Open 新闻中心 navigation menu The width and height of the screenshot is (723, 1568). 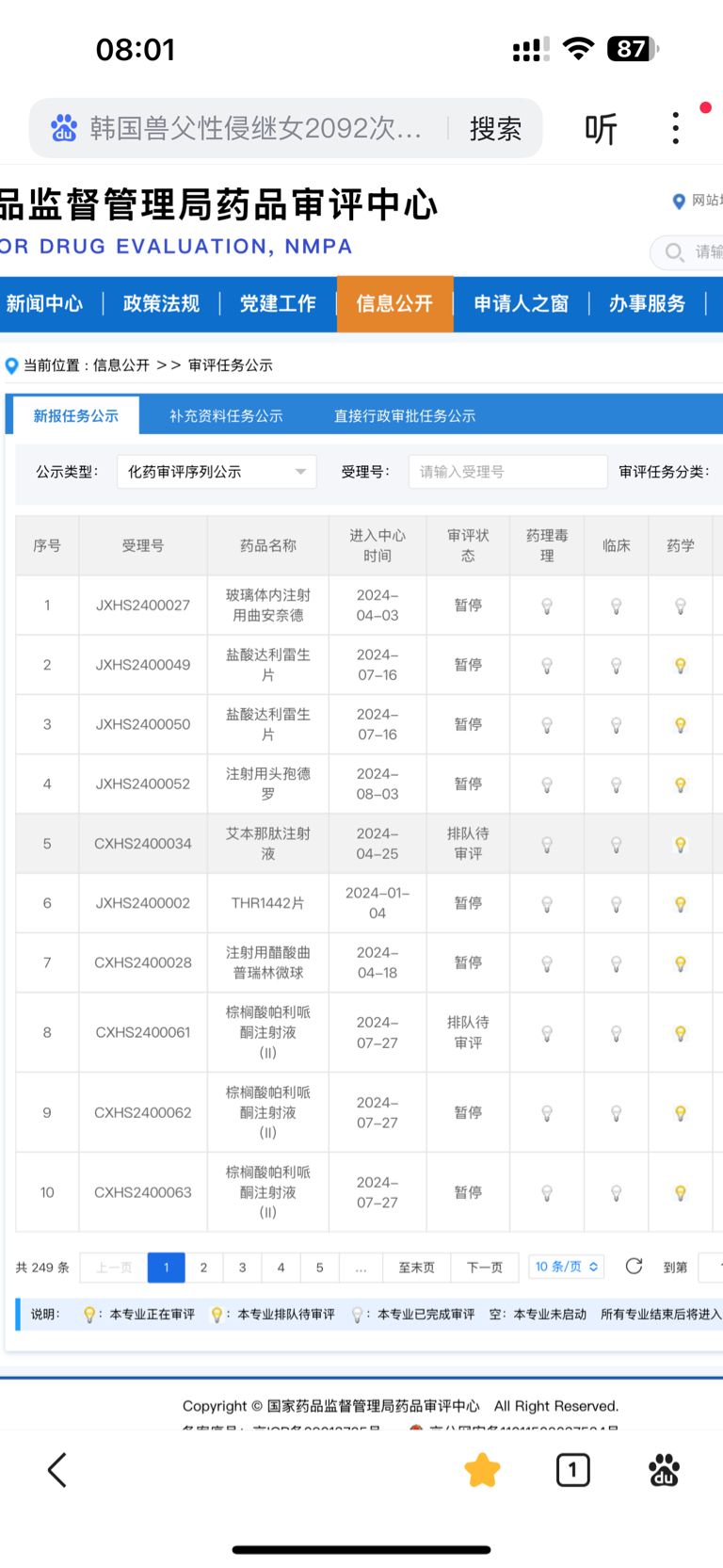tap(44, 303)
